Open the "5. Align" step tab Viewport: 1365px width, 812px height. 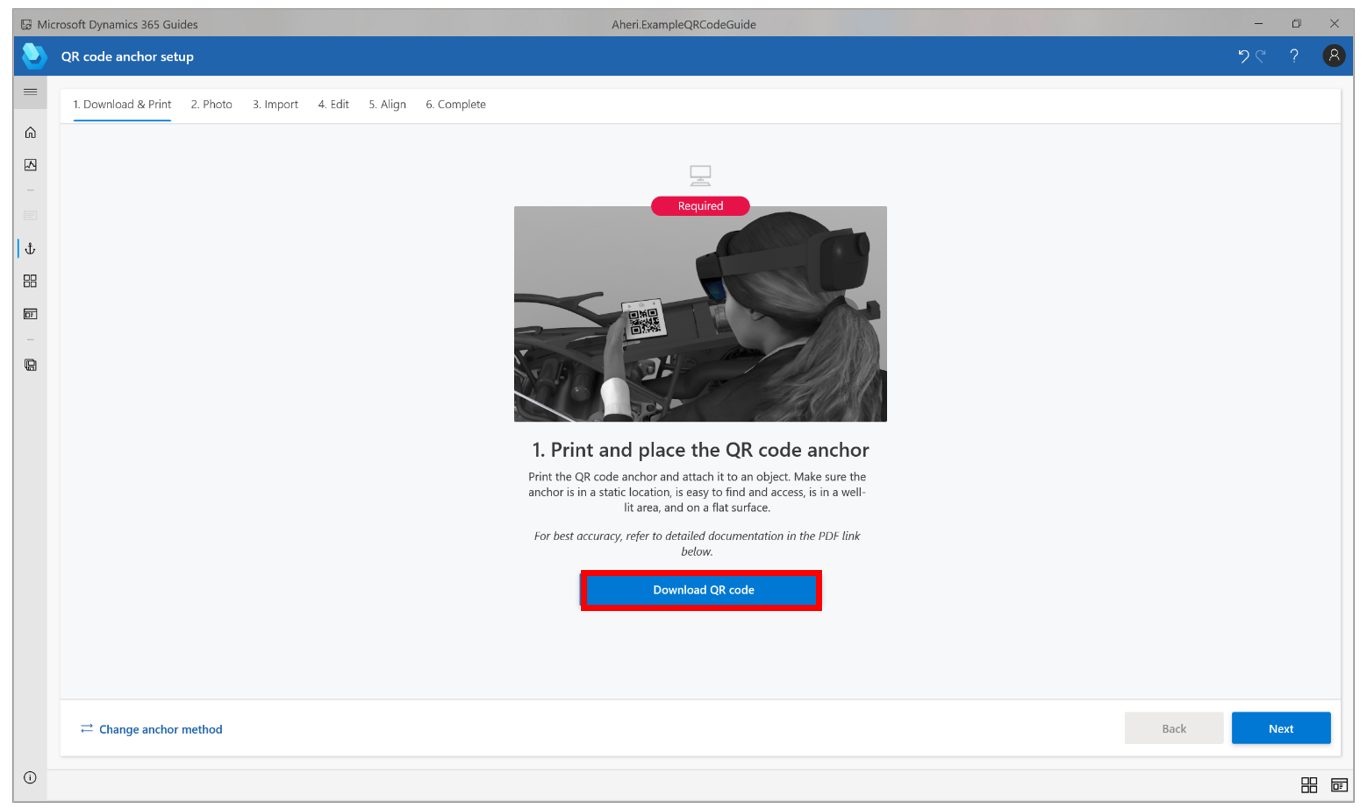(x=387, y=104)
